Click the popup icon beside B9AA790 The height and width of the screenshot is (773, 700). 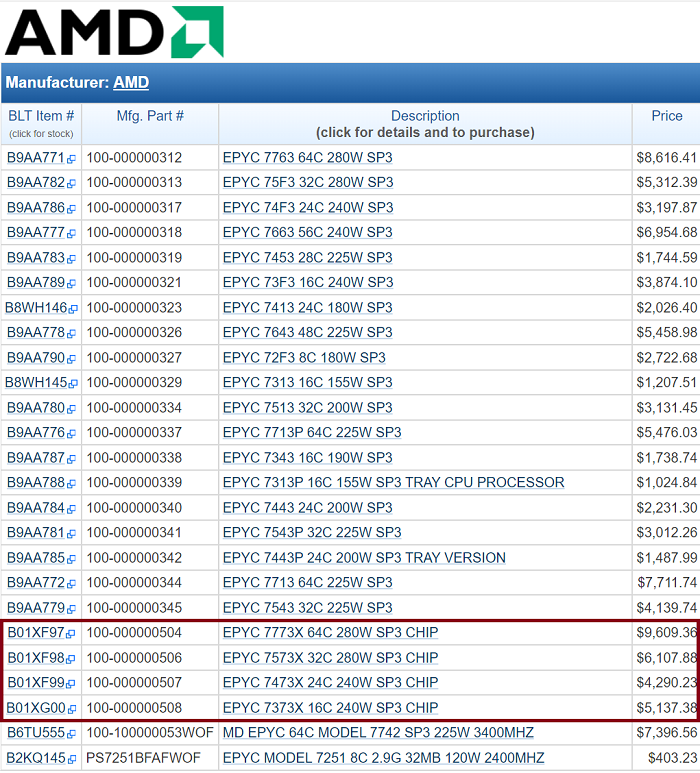pos(71,358)
